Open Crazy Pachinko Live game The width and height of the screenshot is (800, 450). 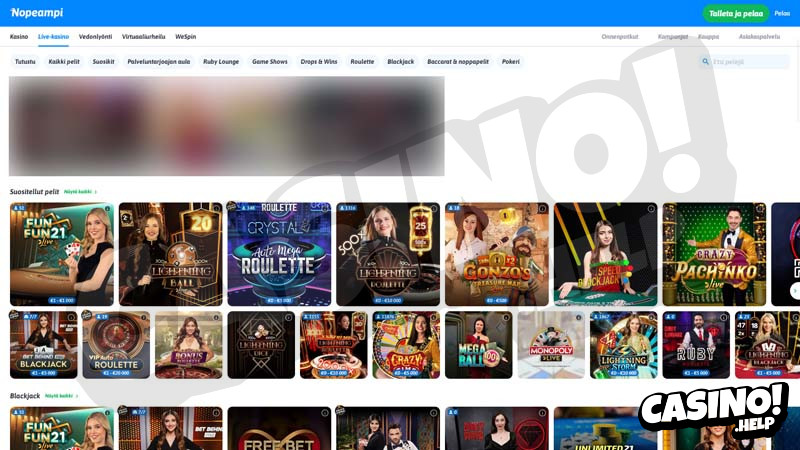pos(714,254)
